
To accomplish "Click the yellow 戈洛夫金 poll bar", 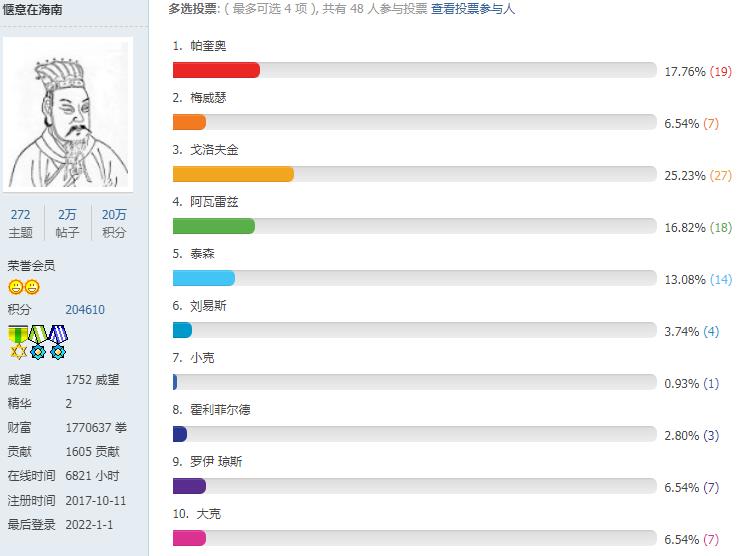I will pyautogui.click(x=233, y=174).
